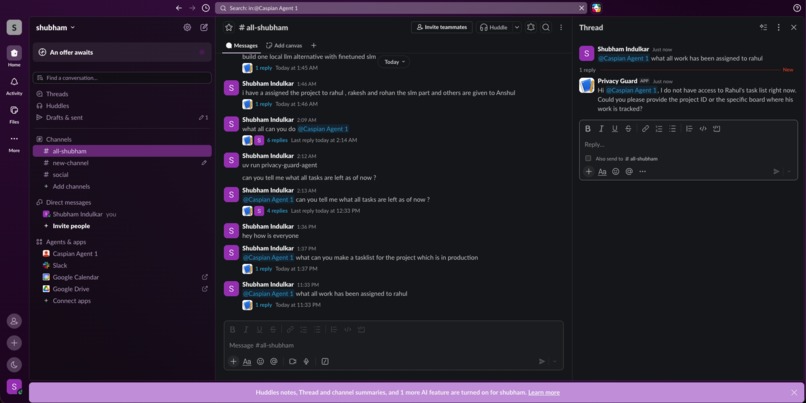Check 'Also send to # all-shubham'
The width and height of the screenshot is (806, 403).
pyautogui.click(x=588, y=158)
